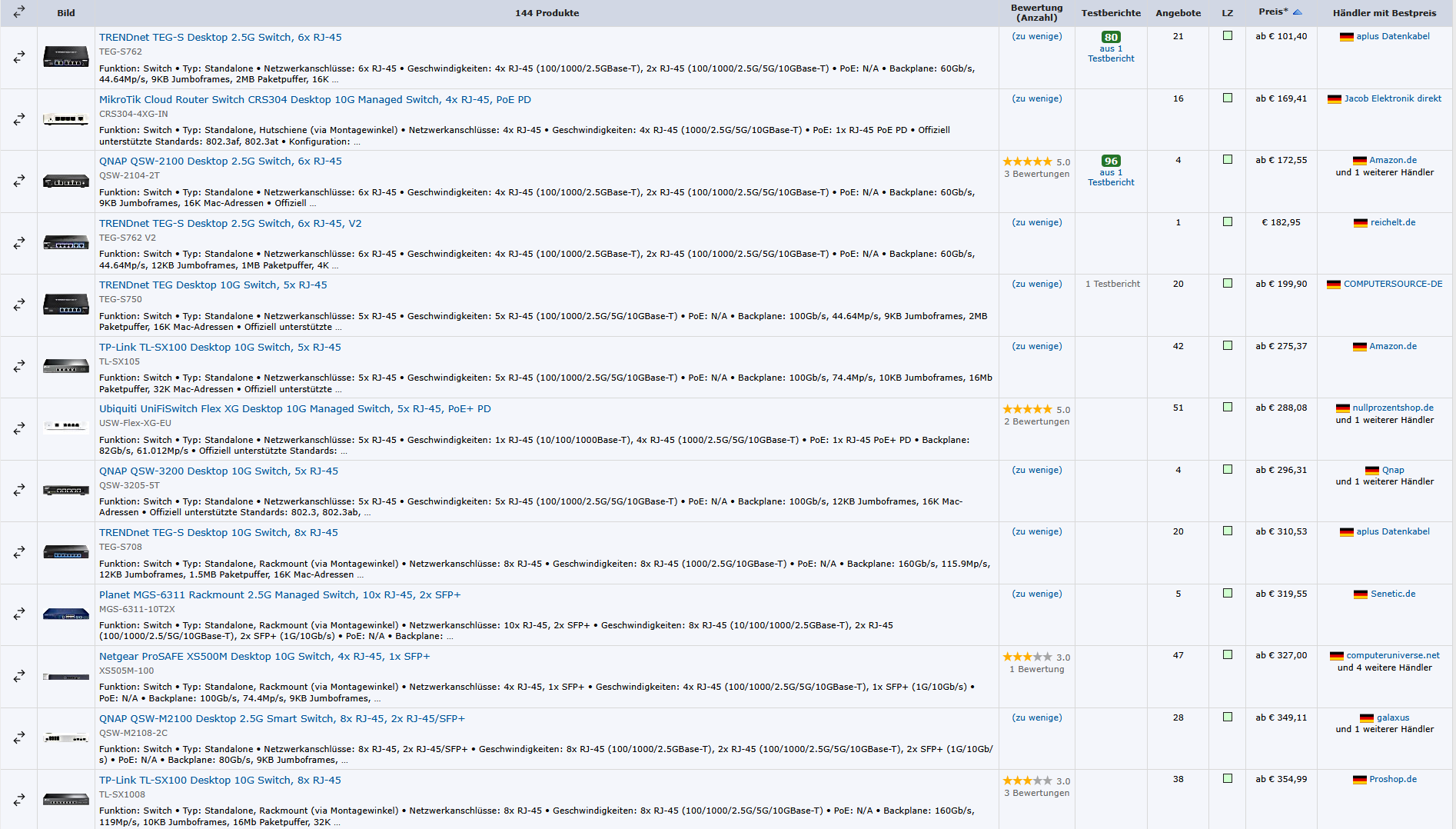Image resolution: width=1456 pixels, height=829 pixels.
Task: Open product image of MikroTik CRS304
Action: click(x=66, y=119)
